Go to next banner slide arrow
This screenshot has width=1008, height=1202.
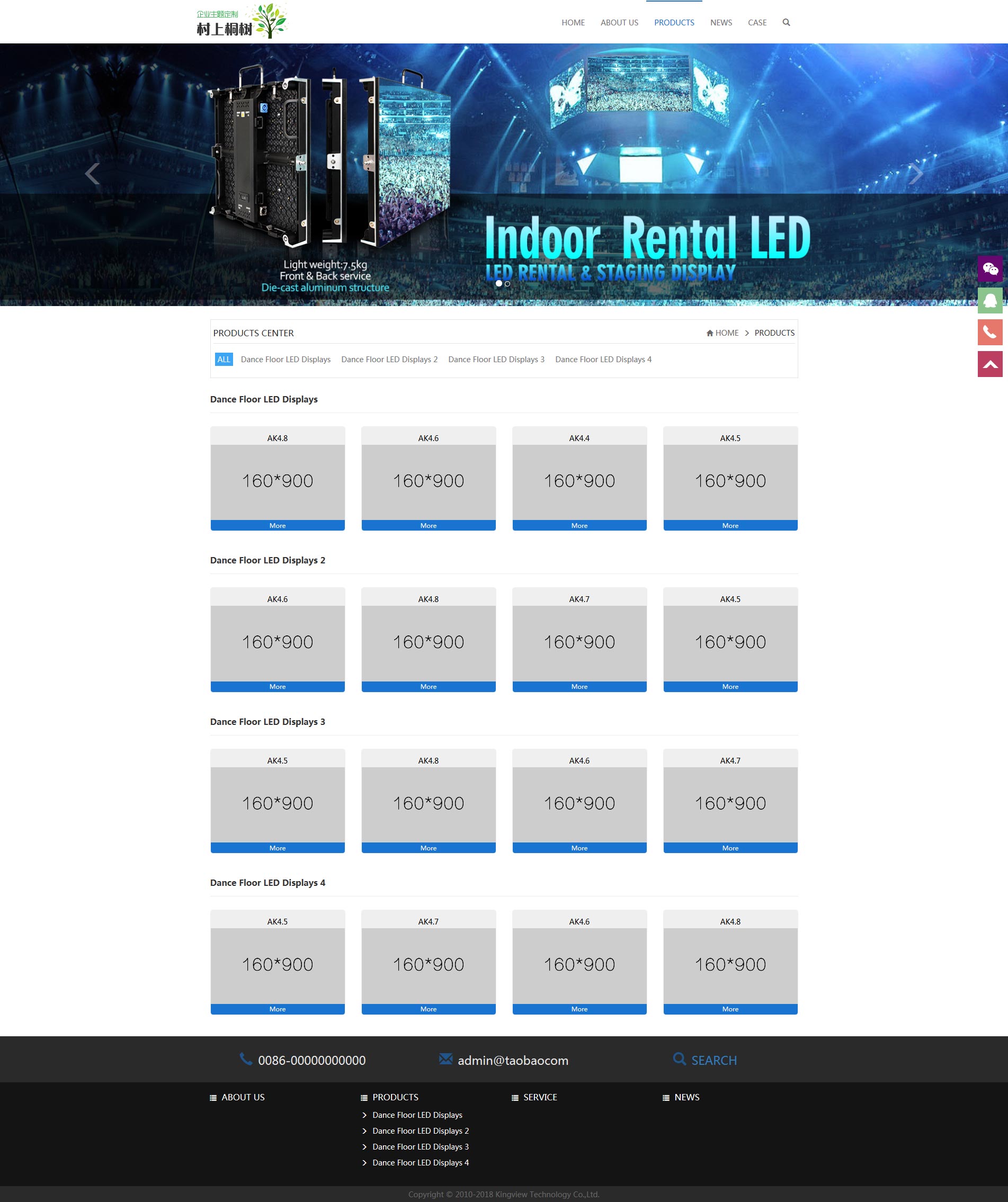tap(915, 174)
